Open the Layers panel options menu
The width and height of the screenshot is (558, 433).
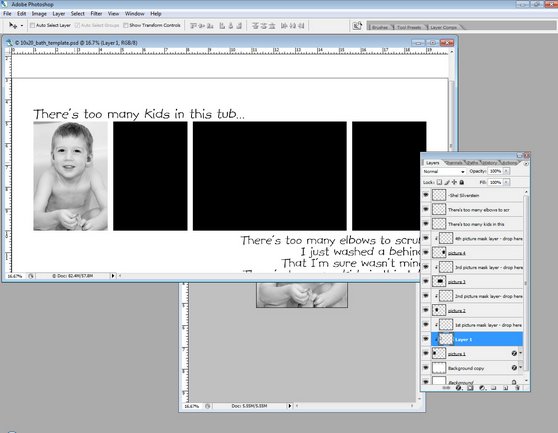[x=526, y=163]
